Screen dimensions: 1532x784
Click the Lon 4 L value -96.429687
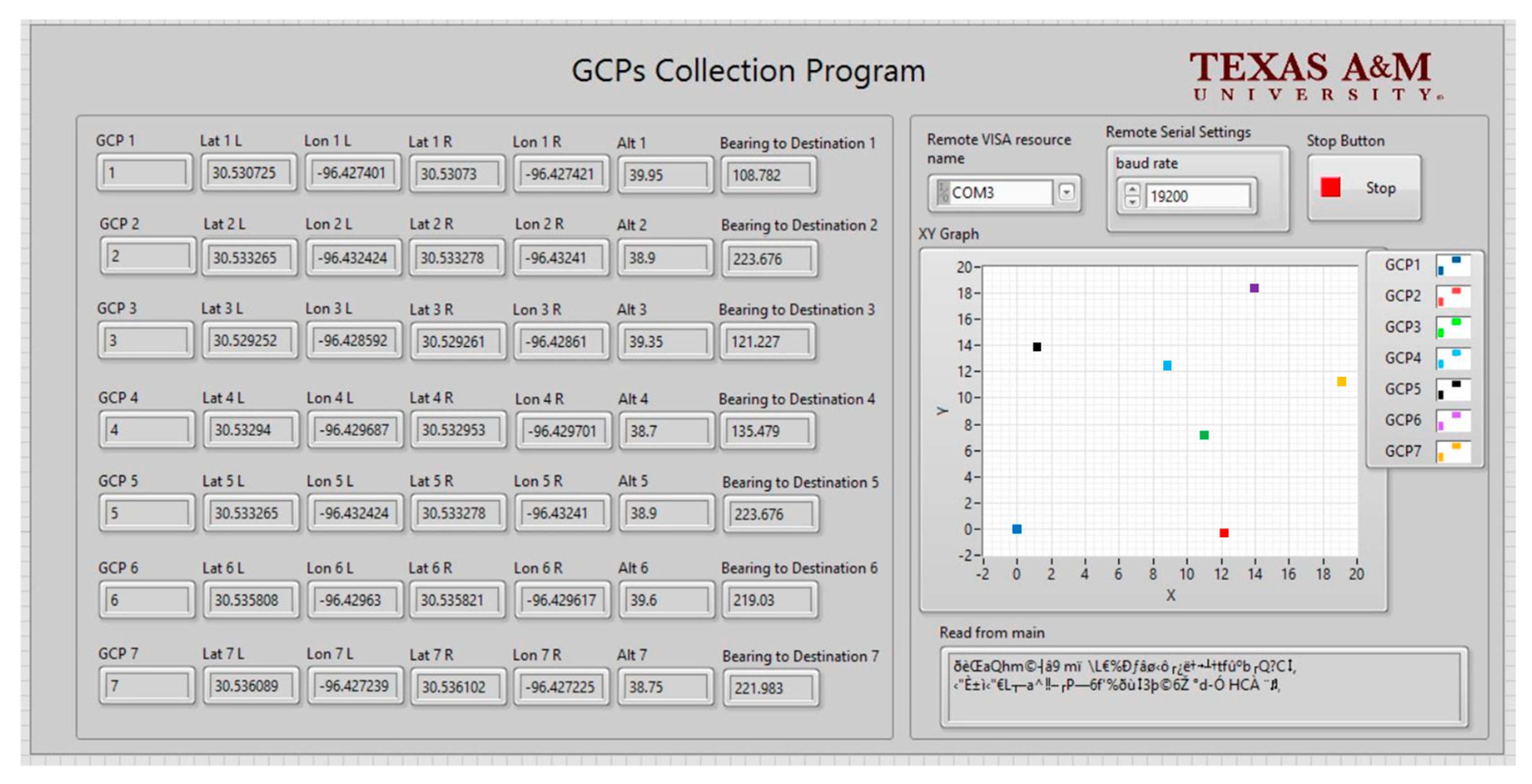point(356,429)
